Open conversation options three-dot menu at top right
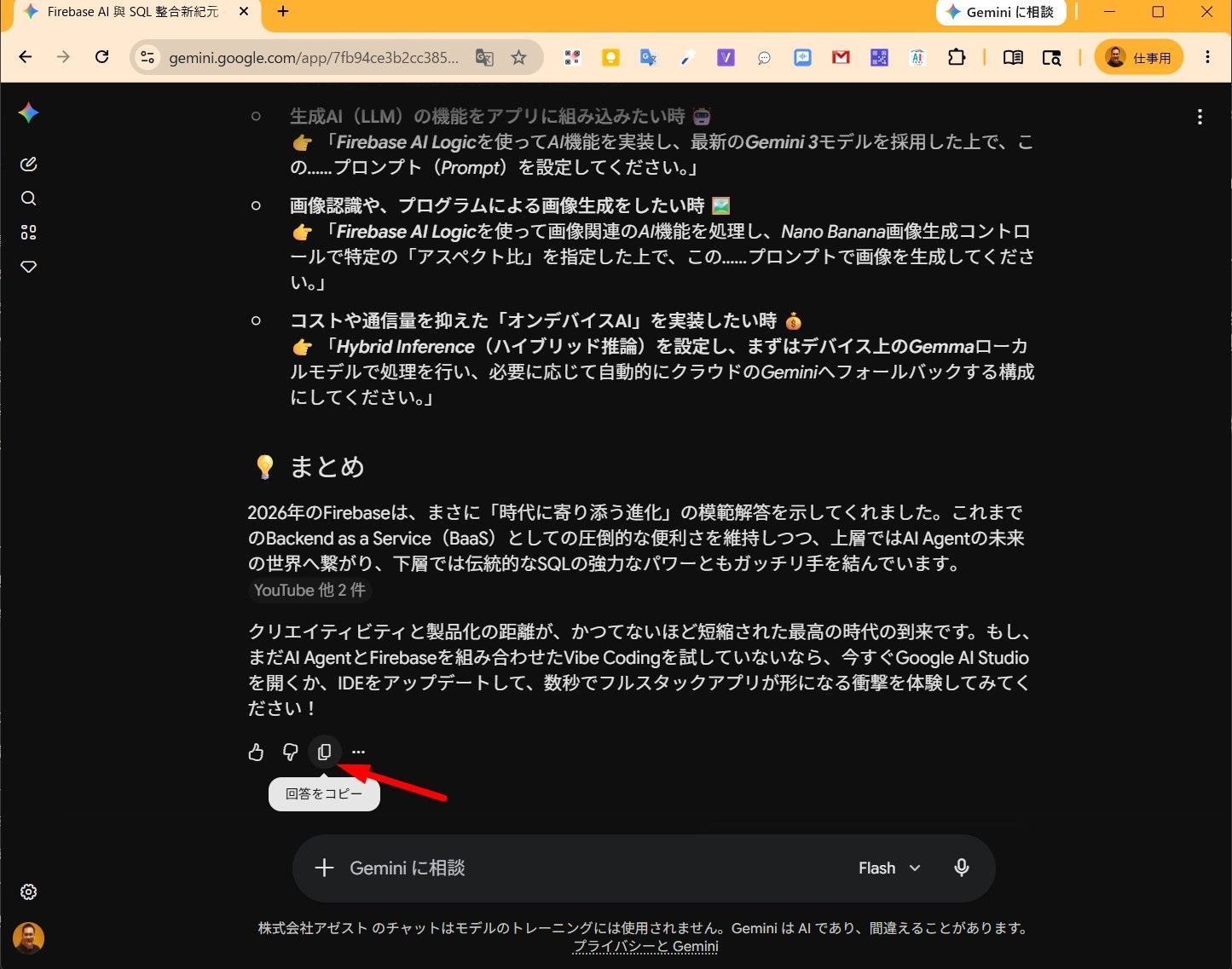 1200,118
